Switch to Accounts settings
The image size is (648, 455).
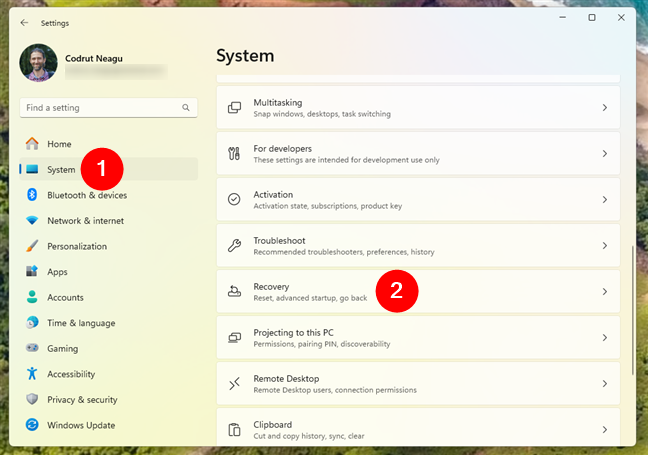tap(108, 298)
